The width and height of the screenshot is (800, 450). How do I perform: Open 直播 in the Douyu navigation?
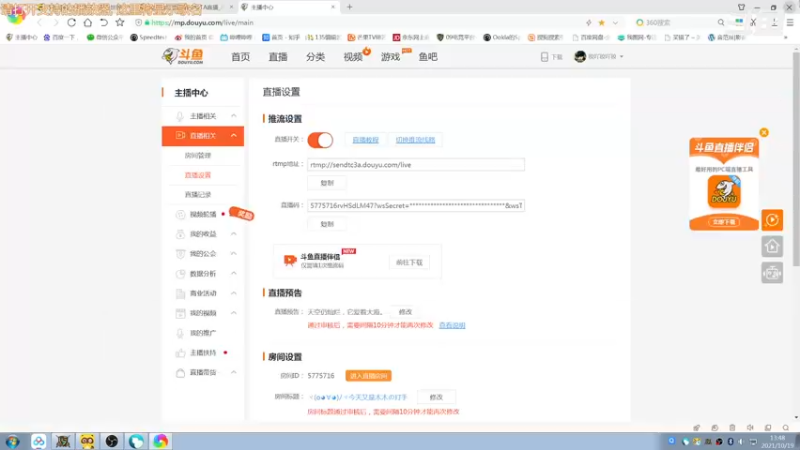click(x=278, y=57)
